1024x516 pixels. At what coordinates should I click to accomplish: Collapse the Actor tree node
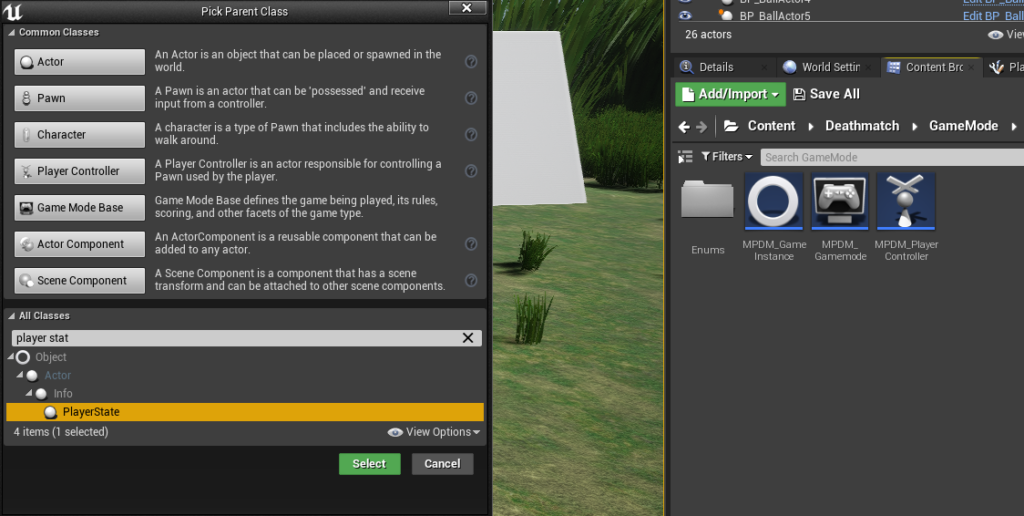click(x=20, y=376)
